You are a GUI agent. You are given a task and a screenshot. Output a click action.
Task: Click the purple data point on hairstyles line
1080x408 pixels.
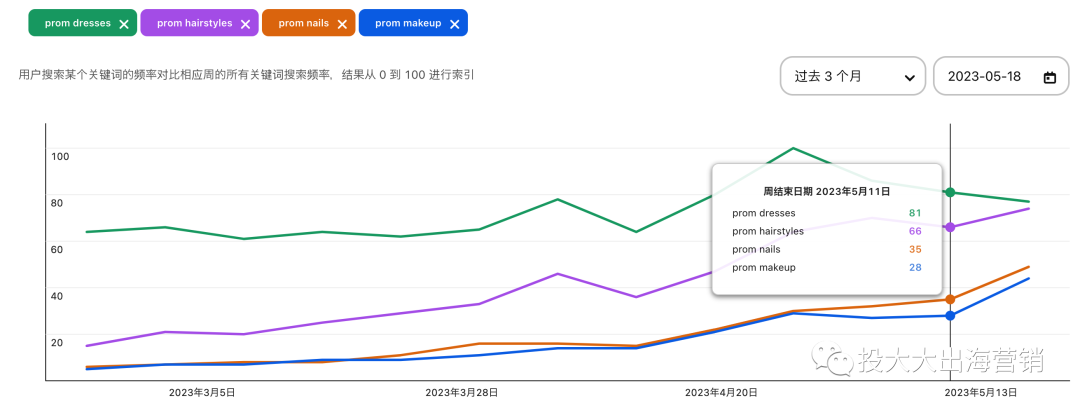[950, 227]
